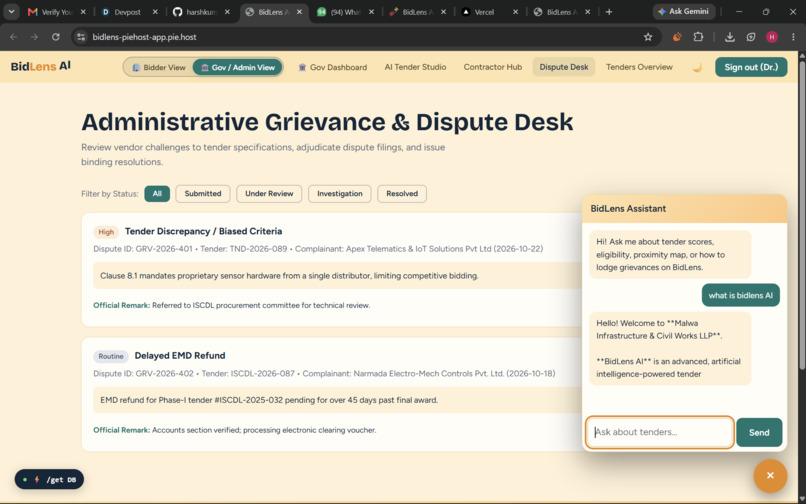Filter disputes by Investigation
This screenshot has height=504, width=806.
coord(340,194)
